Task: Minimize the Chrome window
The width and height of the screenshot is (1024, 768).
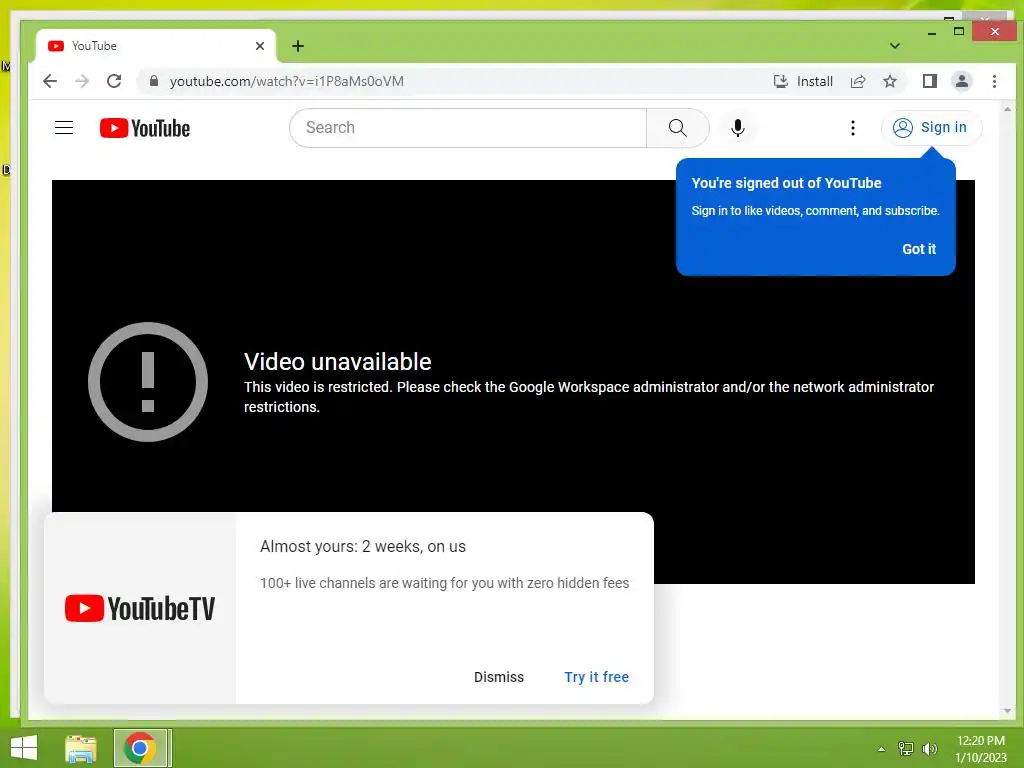Action: (x=932, y=32)
